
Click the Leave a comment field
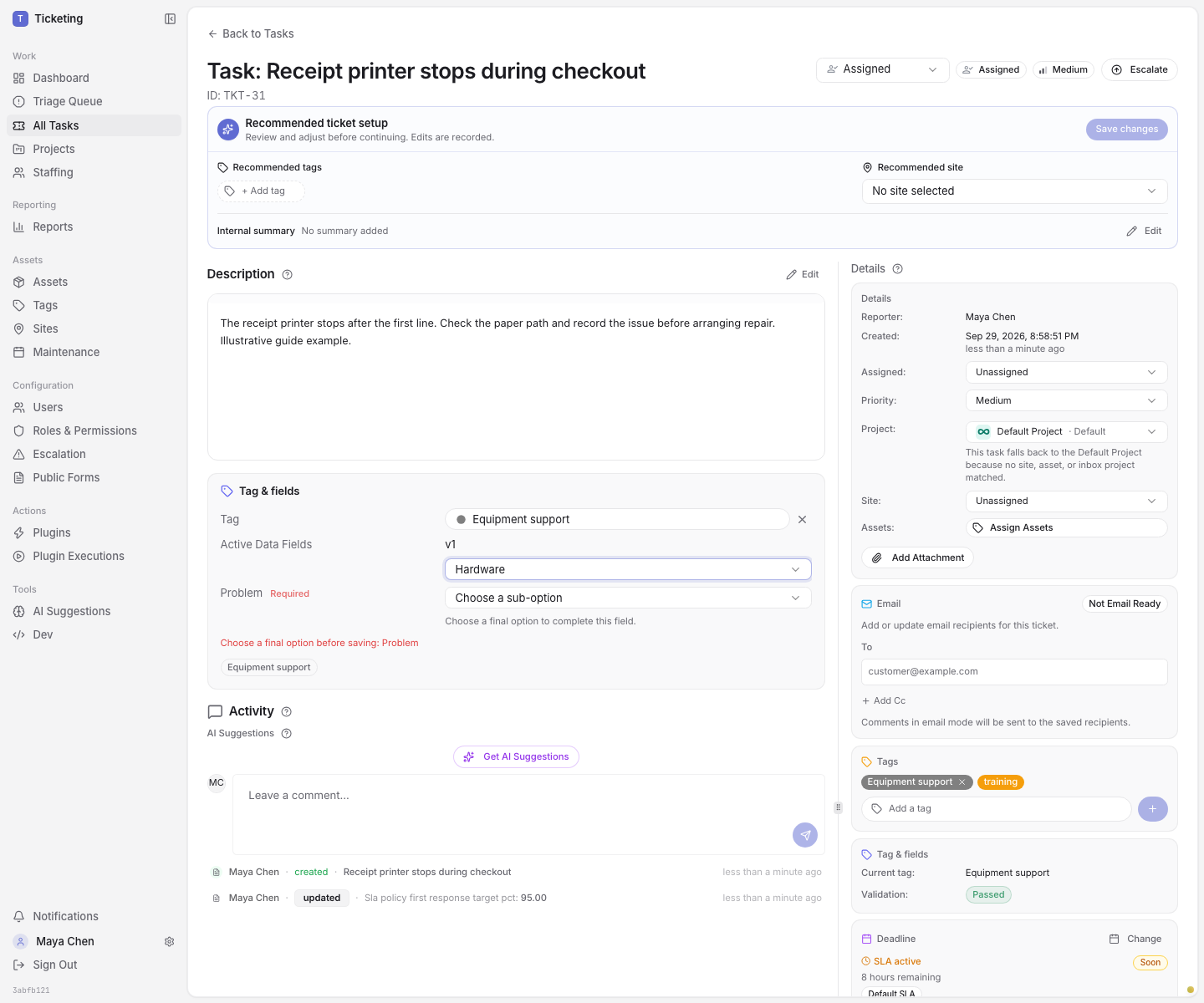coord(528,814)
